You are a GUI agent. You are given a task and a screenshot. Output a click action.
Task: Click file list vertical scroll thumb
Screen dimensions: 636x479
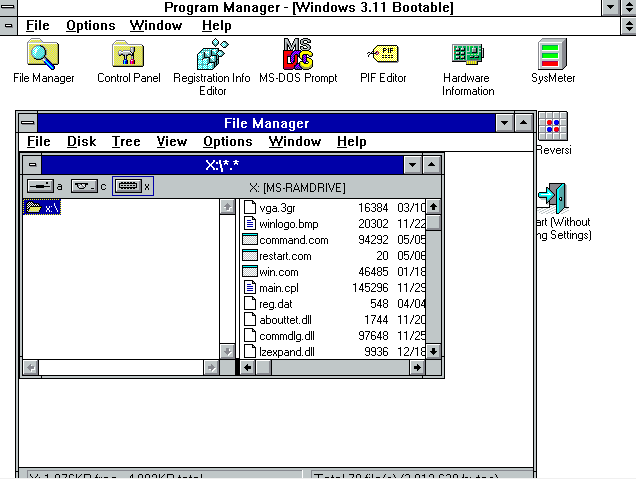[x=433, y=223]
